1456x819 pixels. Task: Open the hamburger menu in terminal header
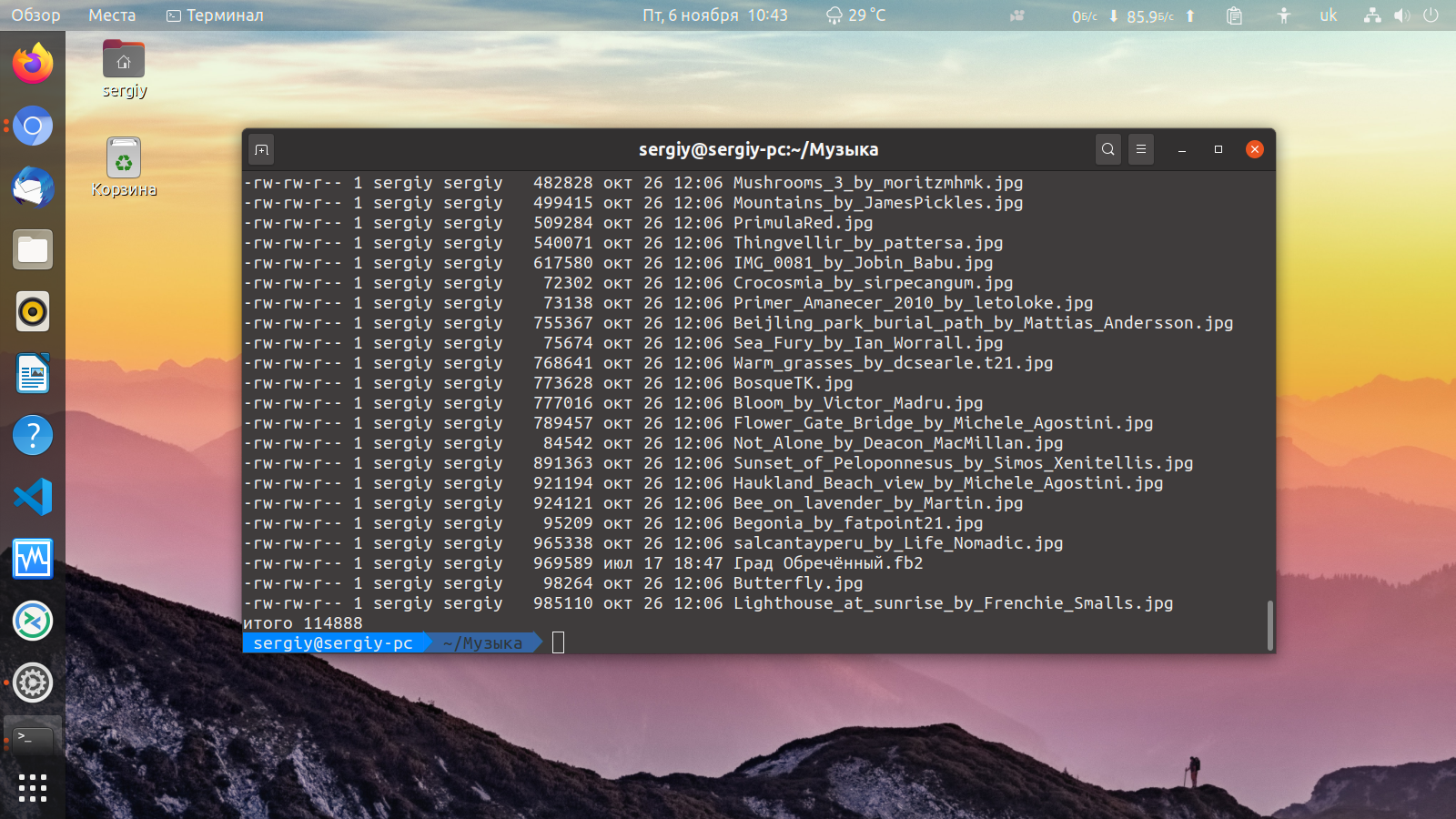(1141, 149)
